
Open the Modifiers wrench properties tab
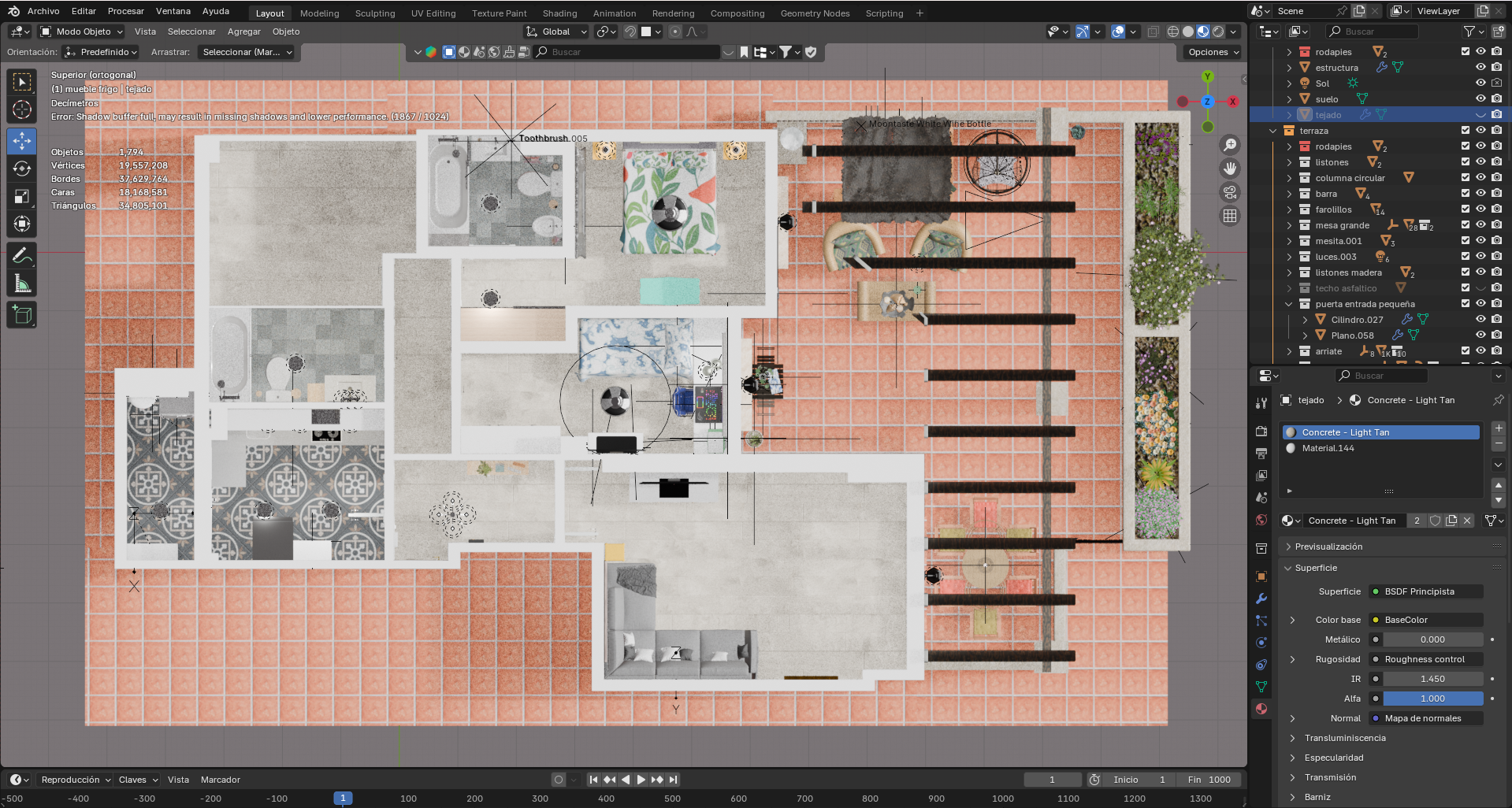click(x=1261, y=599)
